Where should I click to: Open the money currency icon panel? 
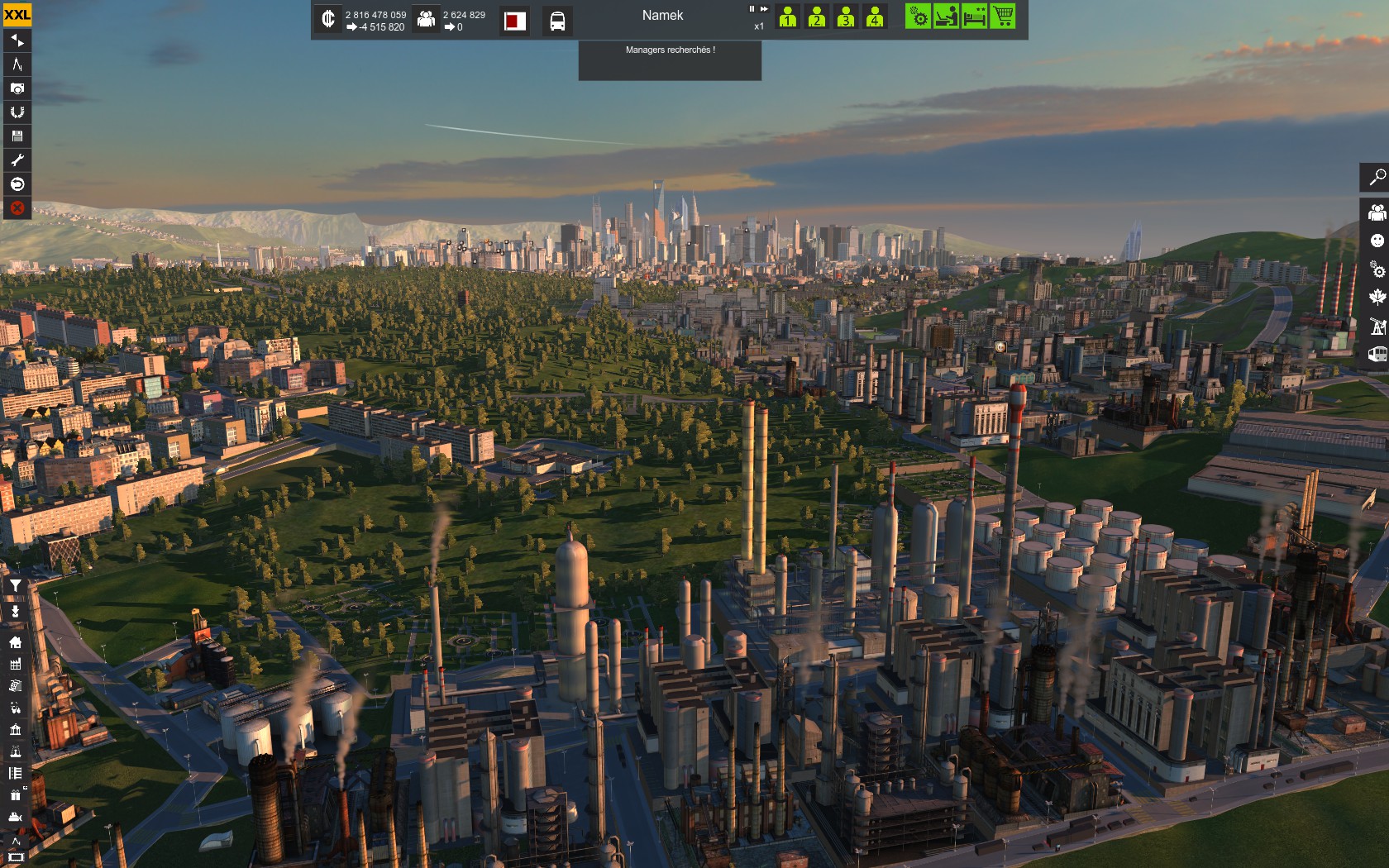point(328,20)
